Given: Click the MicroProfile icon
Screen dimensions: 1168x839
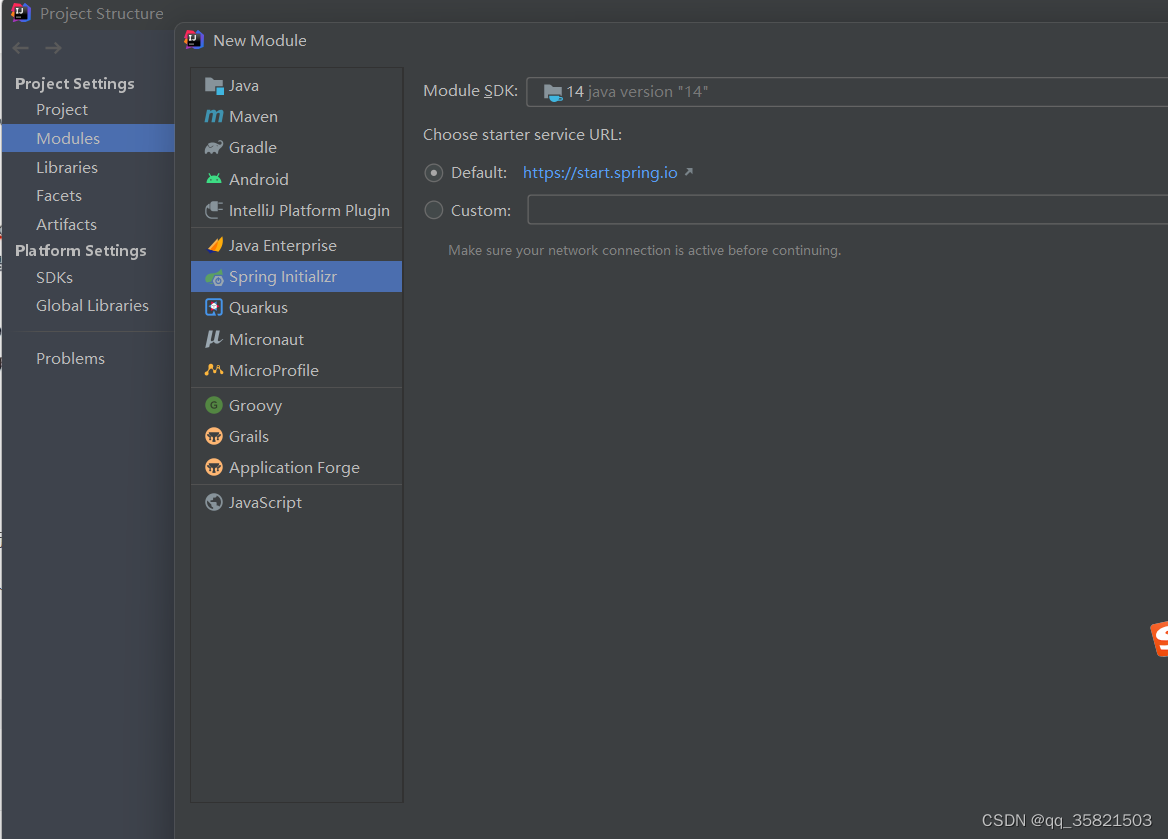Looking at the screenshot, I should click(x=214, y=370).
